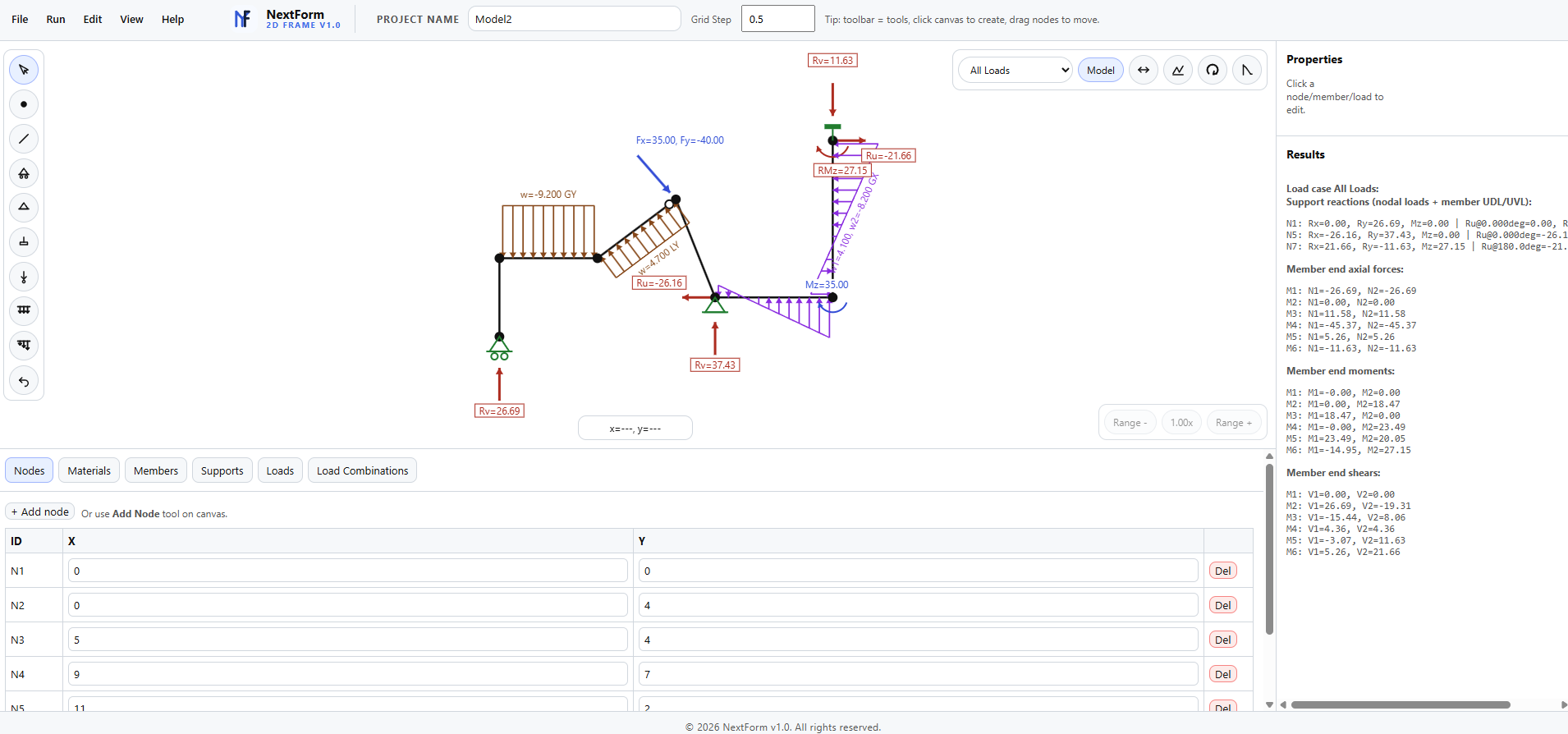Switch to Model view
Viewport: 1568px width, 734px height.
[1100, 70]
